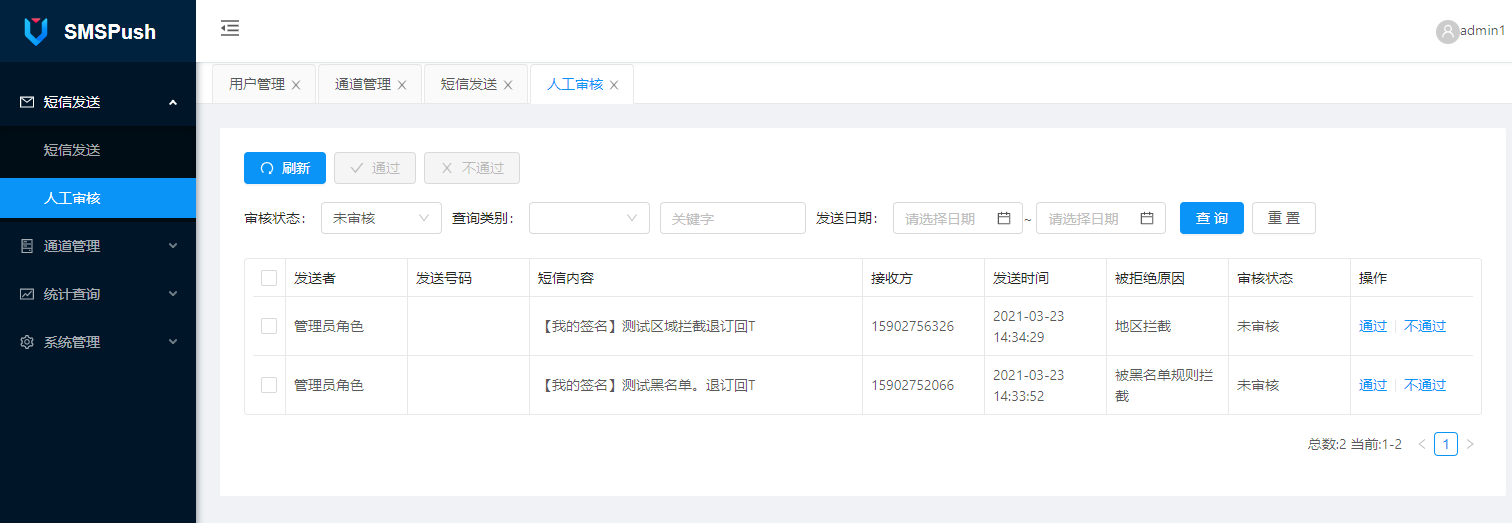Open 短信发送 submenu item in sidebar
1512x523 pixels.
[98, 150]
